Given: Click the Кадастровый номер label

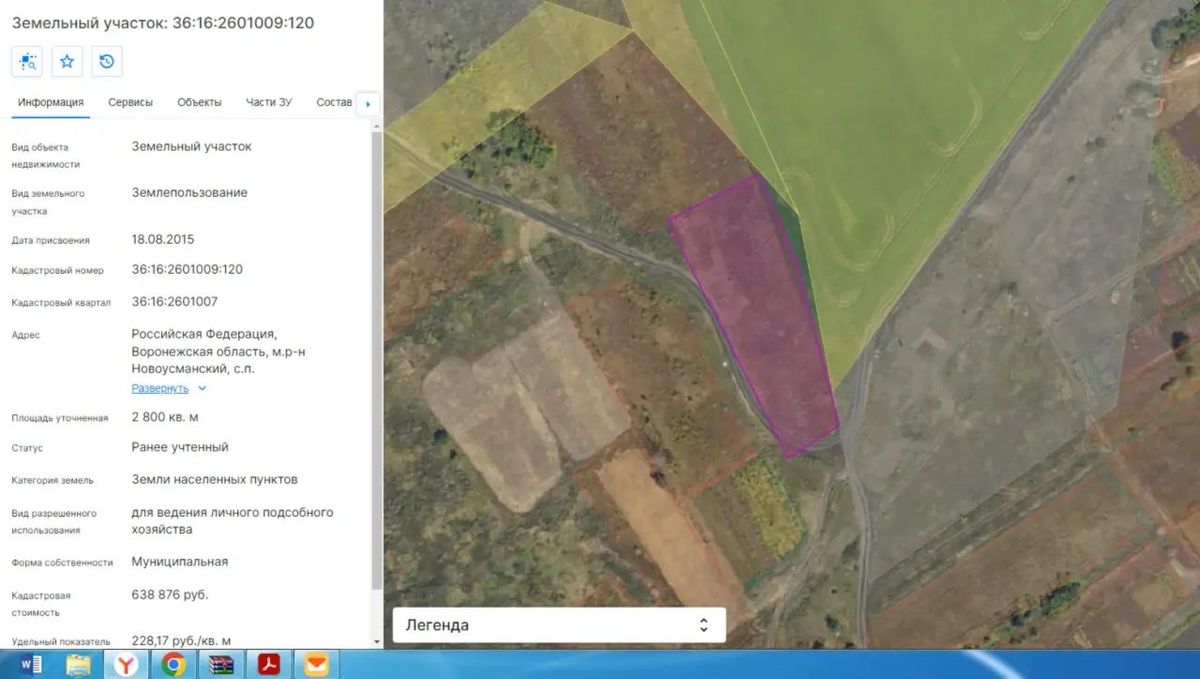Looking at the screenshot, I should tap(58, 271).
